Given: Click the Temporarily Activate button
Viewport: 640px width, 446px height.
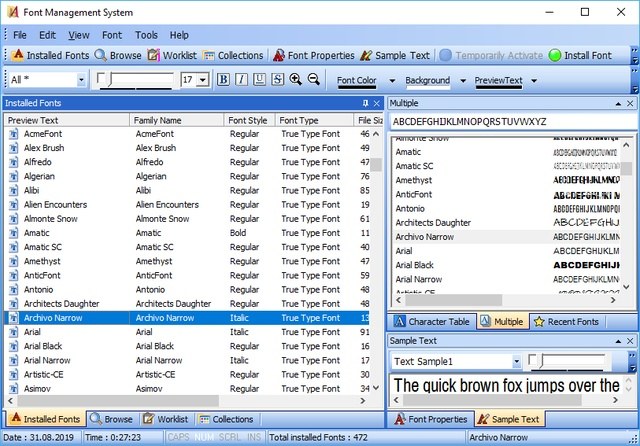Looking at the screenshot, I should 491,55.
